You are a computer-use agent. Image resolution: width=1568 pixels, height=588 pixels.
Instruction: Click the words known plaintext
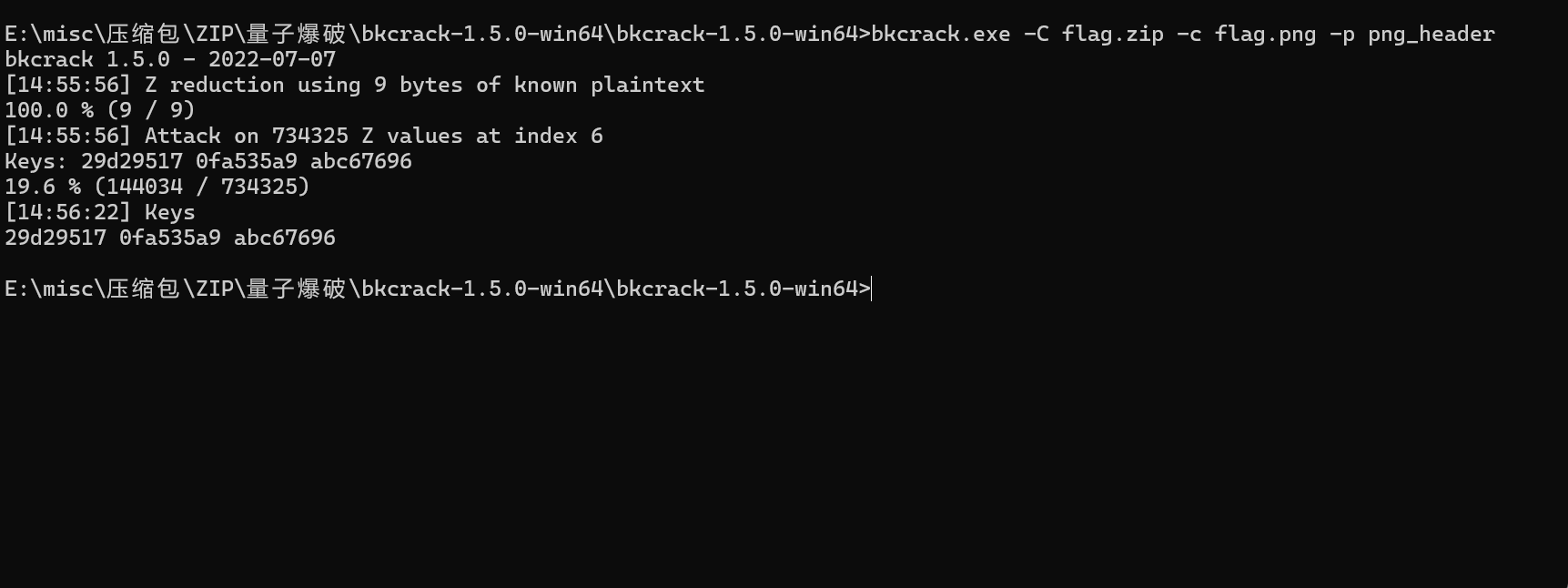pyautogui.click(x=610, y=85)
